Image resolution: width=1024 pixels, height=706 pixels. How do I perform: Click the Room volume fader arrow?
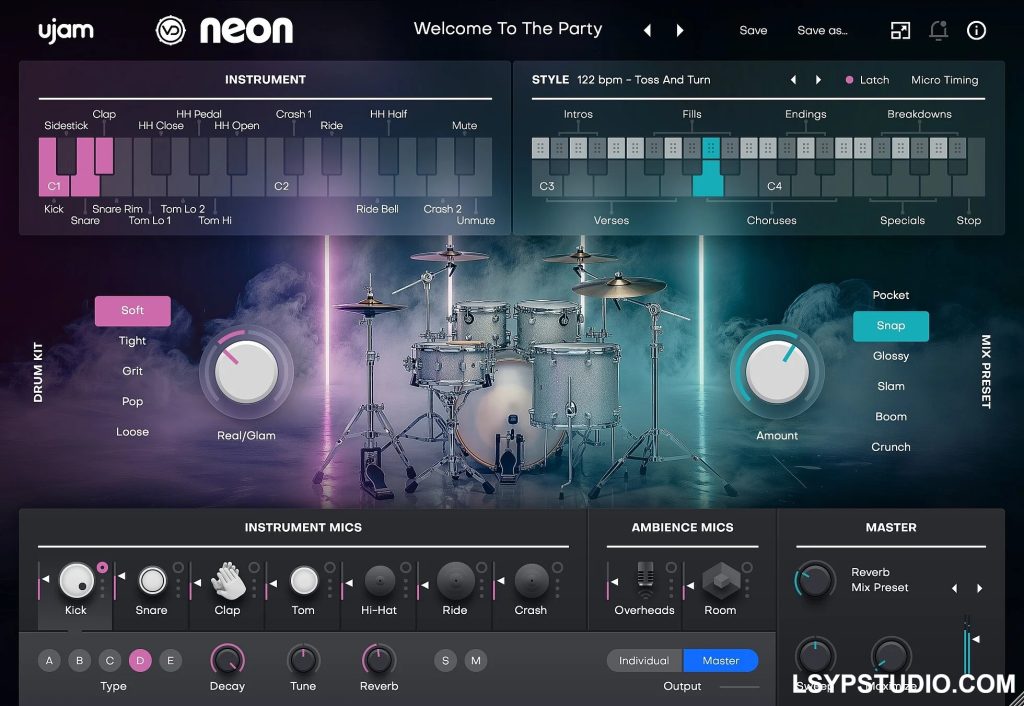click(x=690, y=586)
